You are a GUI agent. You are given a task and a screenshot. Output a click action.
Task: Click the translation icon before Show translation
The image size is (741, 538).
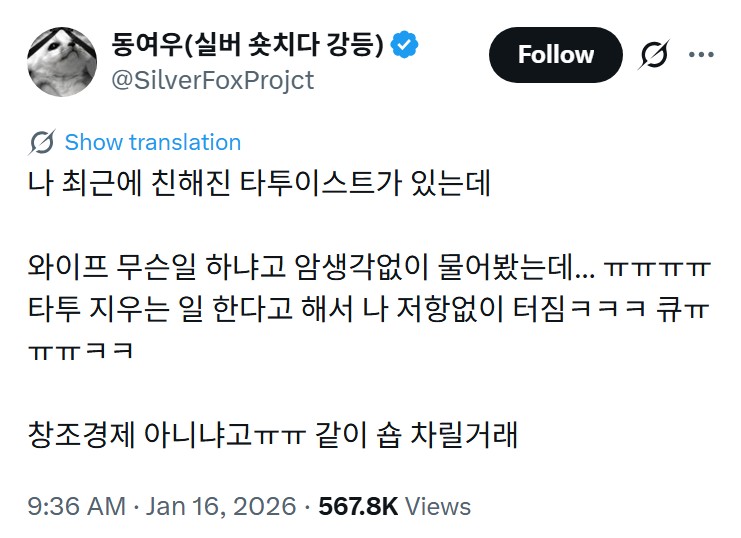pos(42,142)
